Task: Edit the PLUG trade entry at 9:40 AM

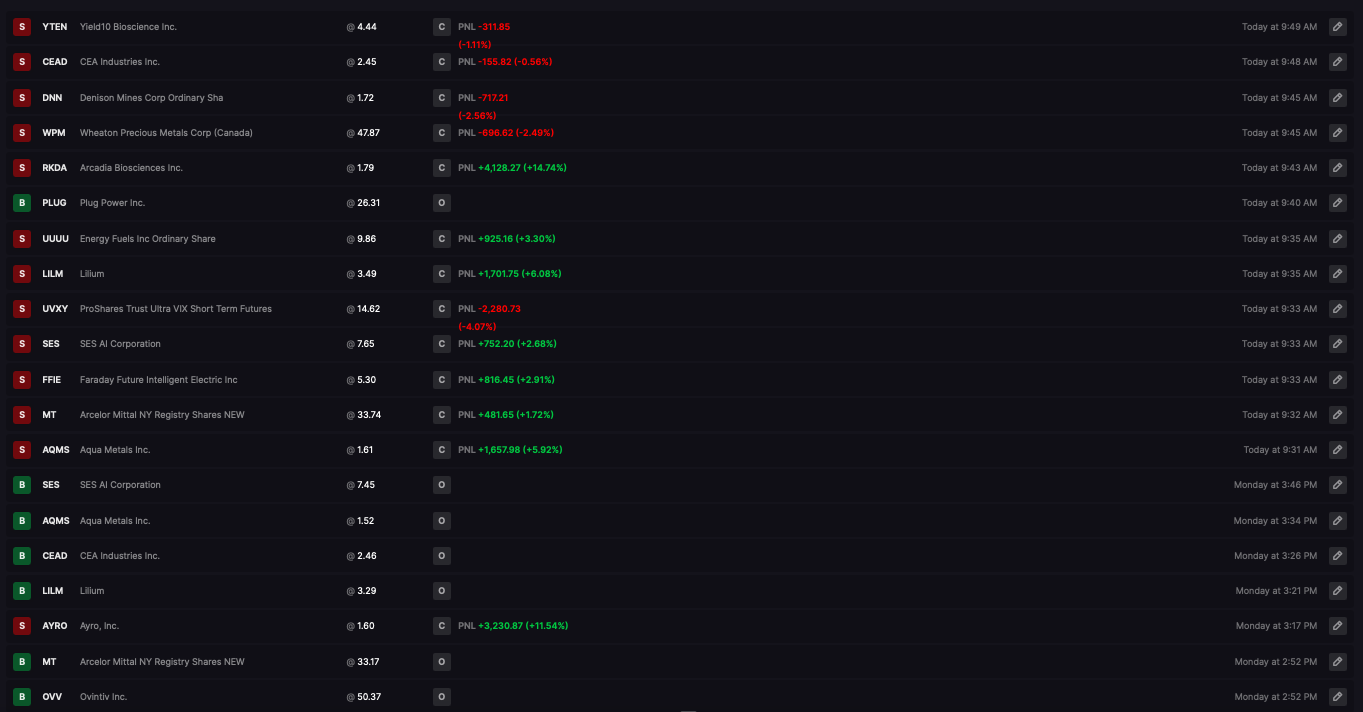Action: 1337,203
